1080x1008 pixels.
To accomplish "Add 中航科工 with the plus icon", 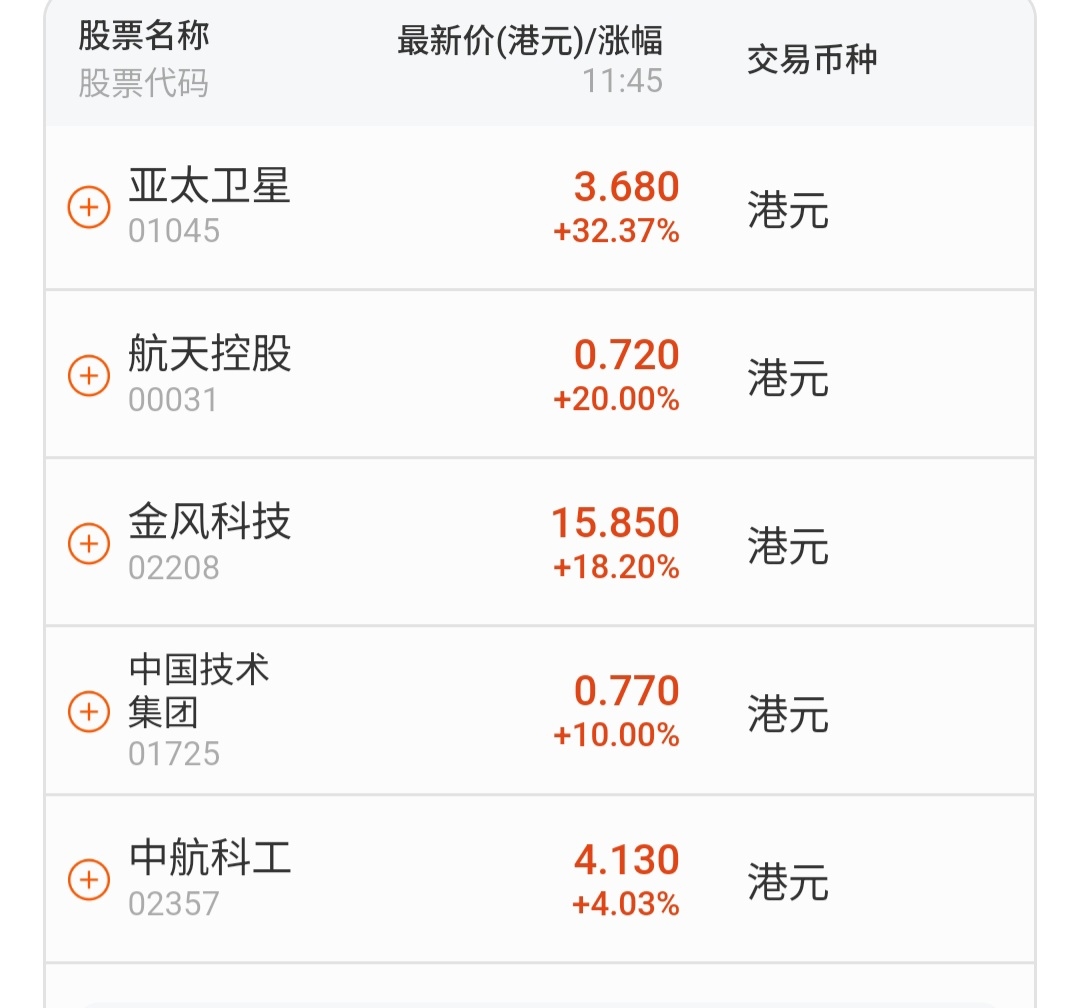I will pos(89,879).
